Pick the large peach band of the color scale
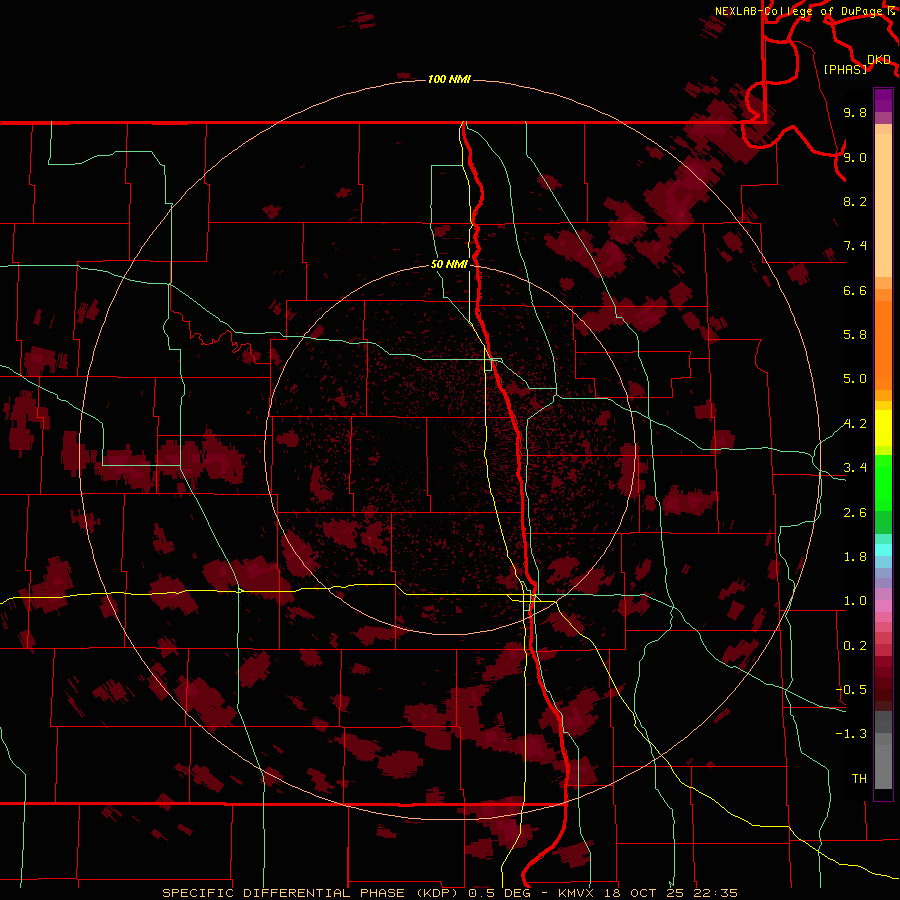900x900 pixels. click(x=883, y=205)
